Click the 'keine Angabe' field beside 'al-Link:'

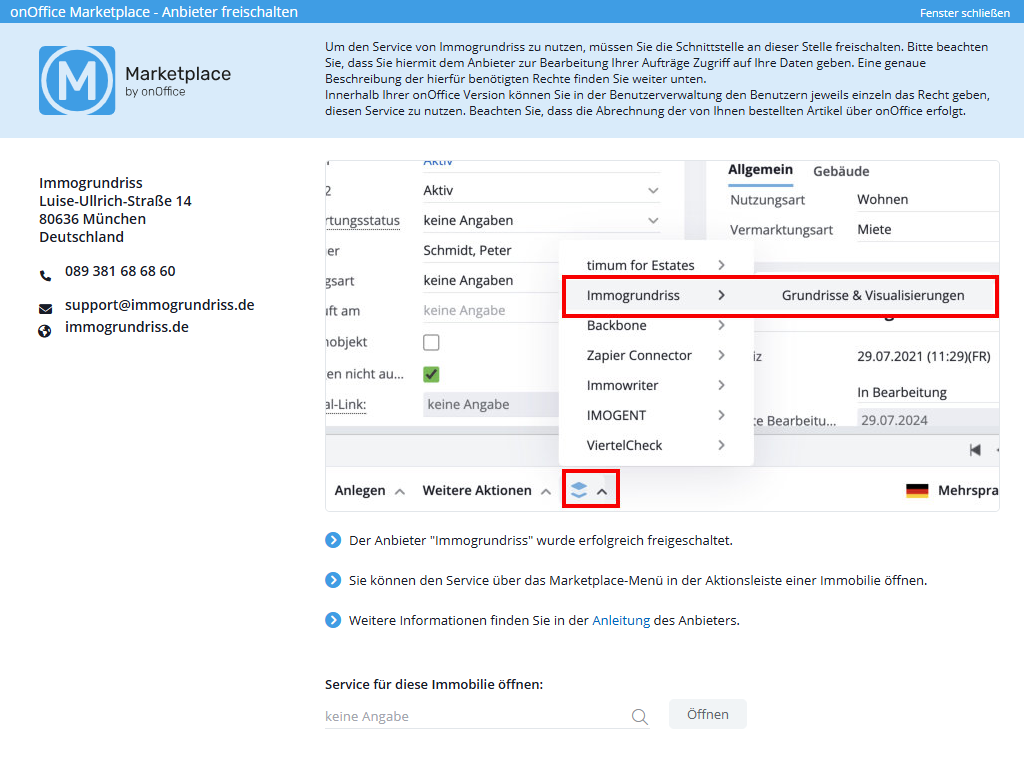491,405
